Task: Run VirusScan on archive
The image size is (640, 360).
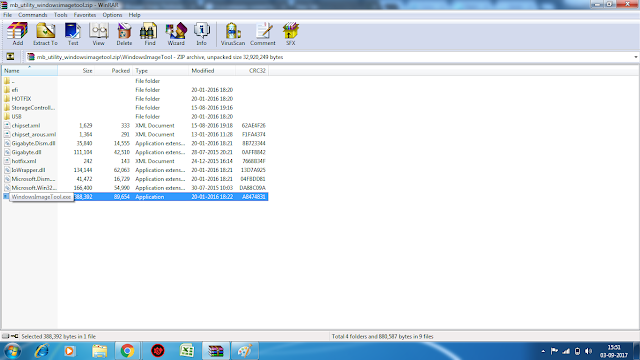Action: click(x=233, y=34)
